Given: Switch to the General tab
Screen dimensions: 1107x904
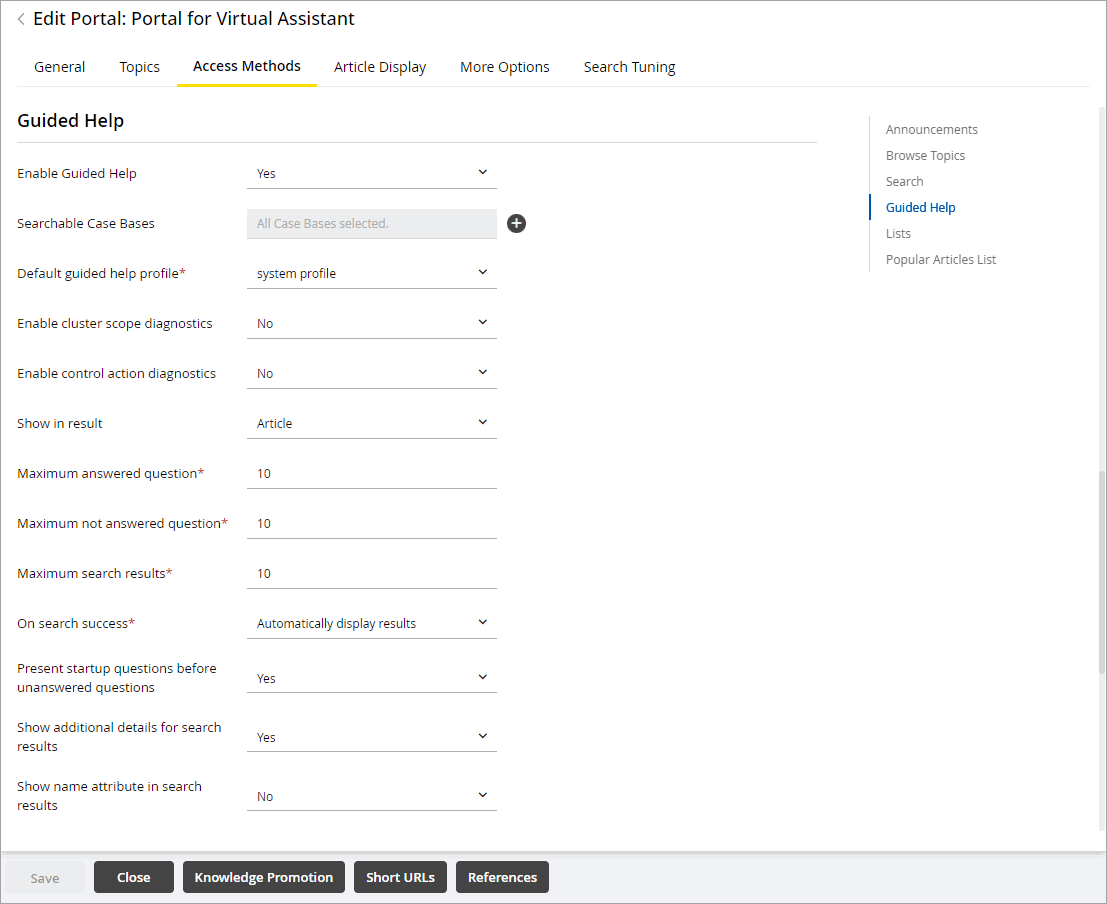Looking at the screenshot, I should pos(59,66).
